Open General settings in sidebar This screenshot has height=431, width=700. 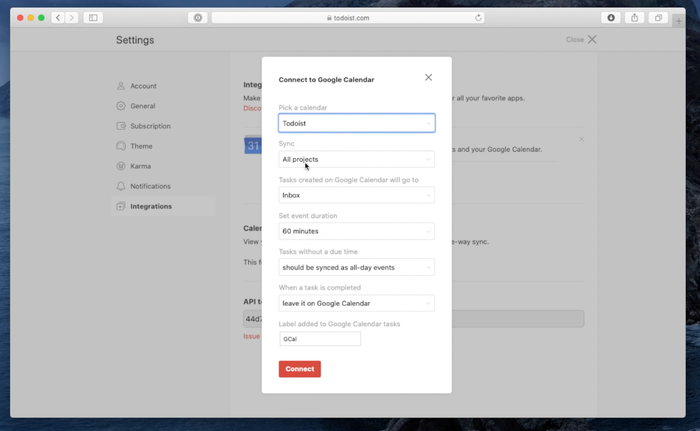163,106
